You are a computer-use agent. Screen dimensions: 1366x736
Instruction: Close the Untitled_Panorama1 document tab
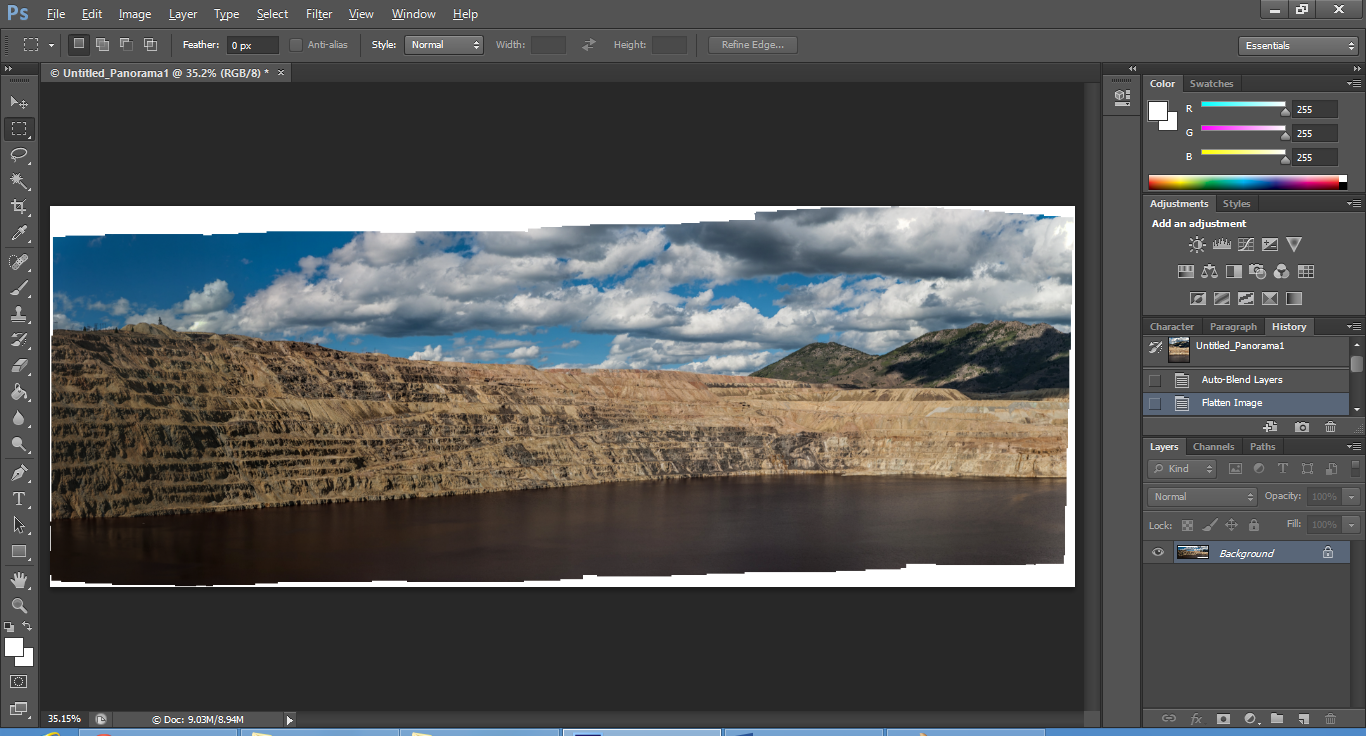pos(281,73)
